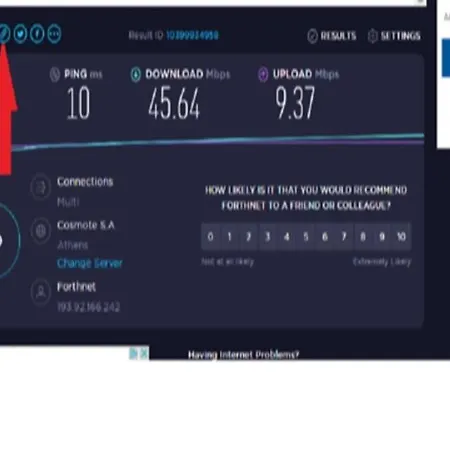Close the ad with X icon
Image resolution: width=450 pixels, height=450 pixels.
[144, 353]
